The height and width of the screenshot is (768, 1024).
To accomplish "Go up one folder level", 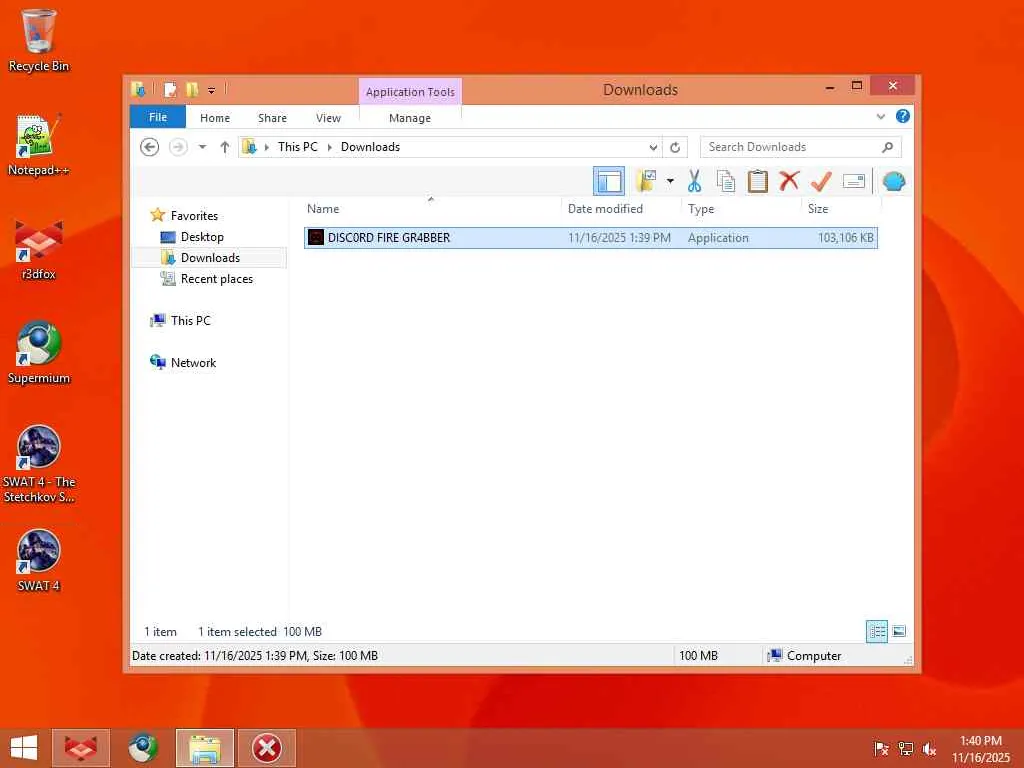I will click(x=225, y=147).
